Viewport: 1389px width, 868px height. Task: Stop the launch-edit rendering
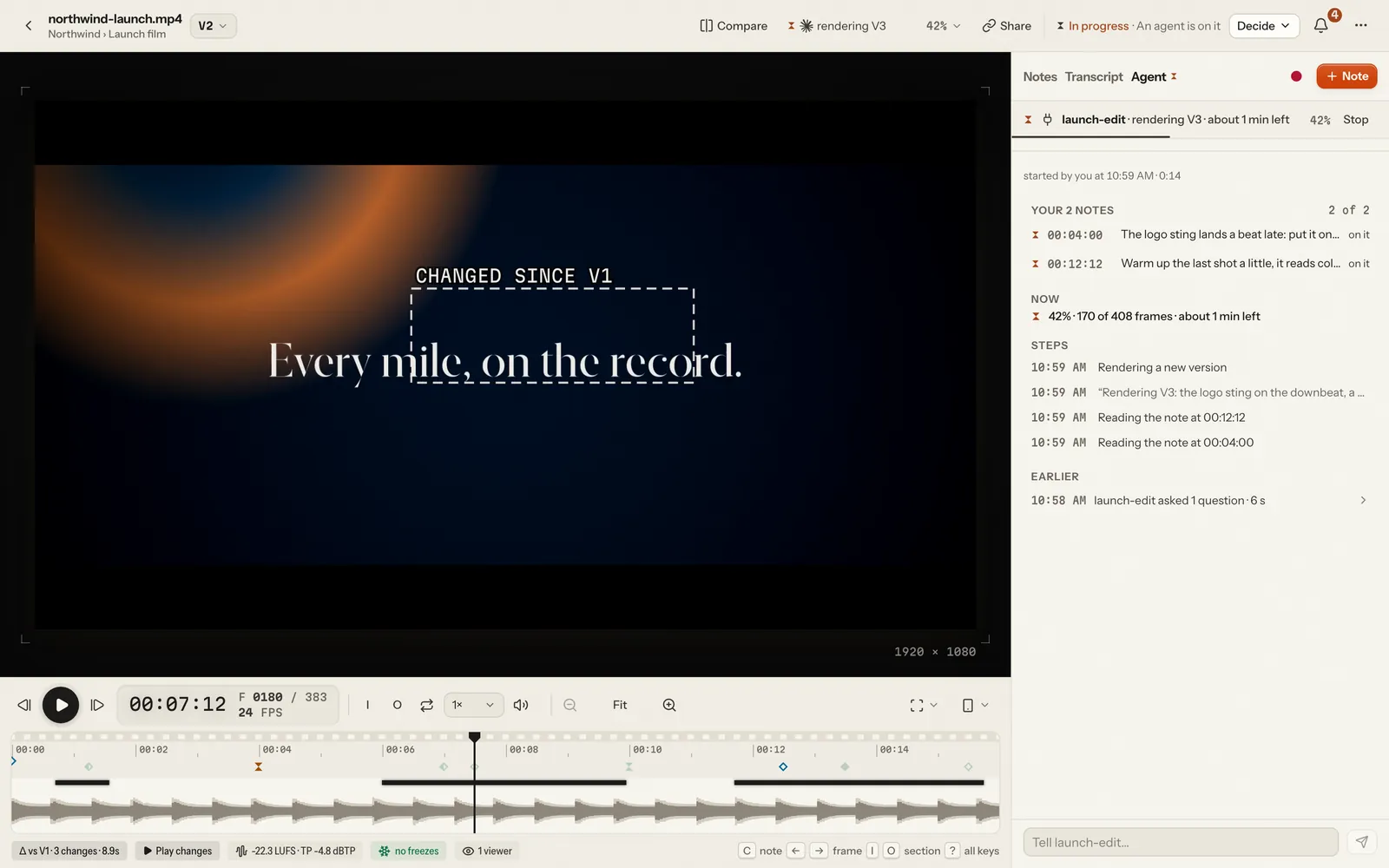pyautogui.click(x=1355, y=120)
